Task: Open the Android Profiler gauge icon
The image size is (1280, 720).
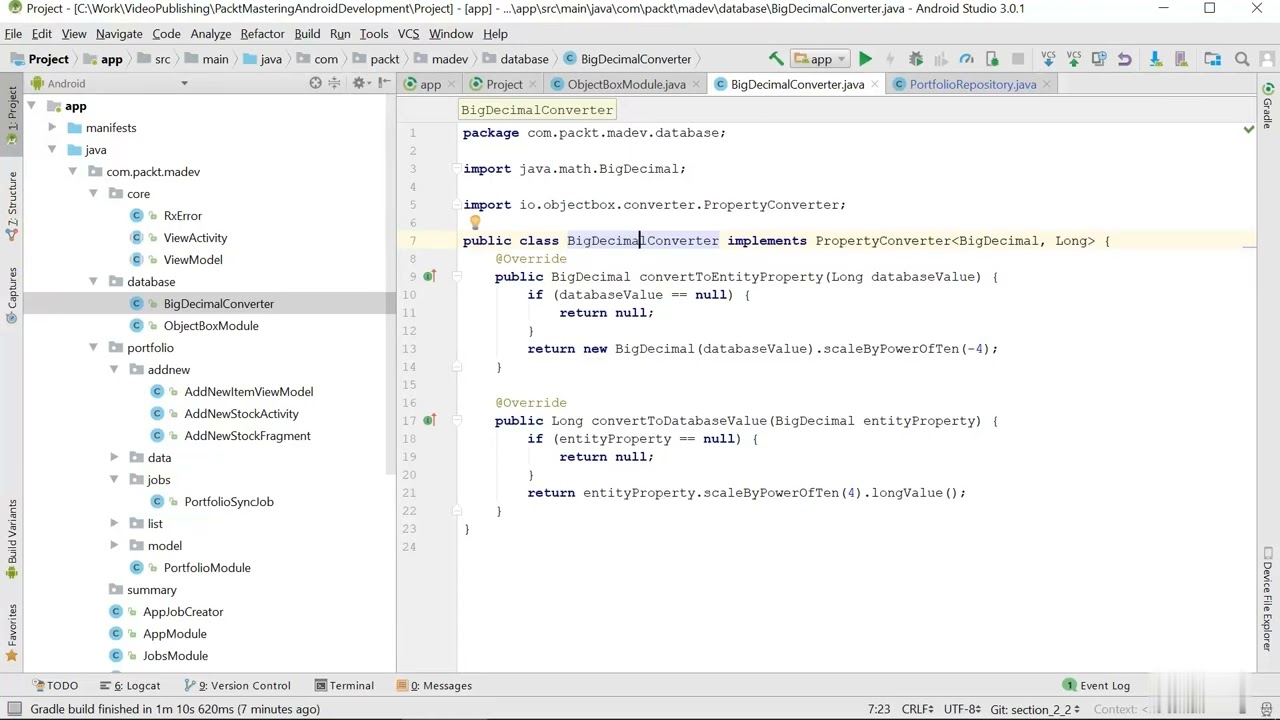Action: point(966,59)
